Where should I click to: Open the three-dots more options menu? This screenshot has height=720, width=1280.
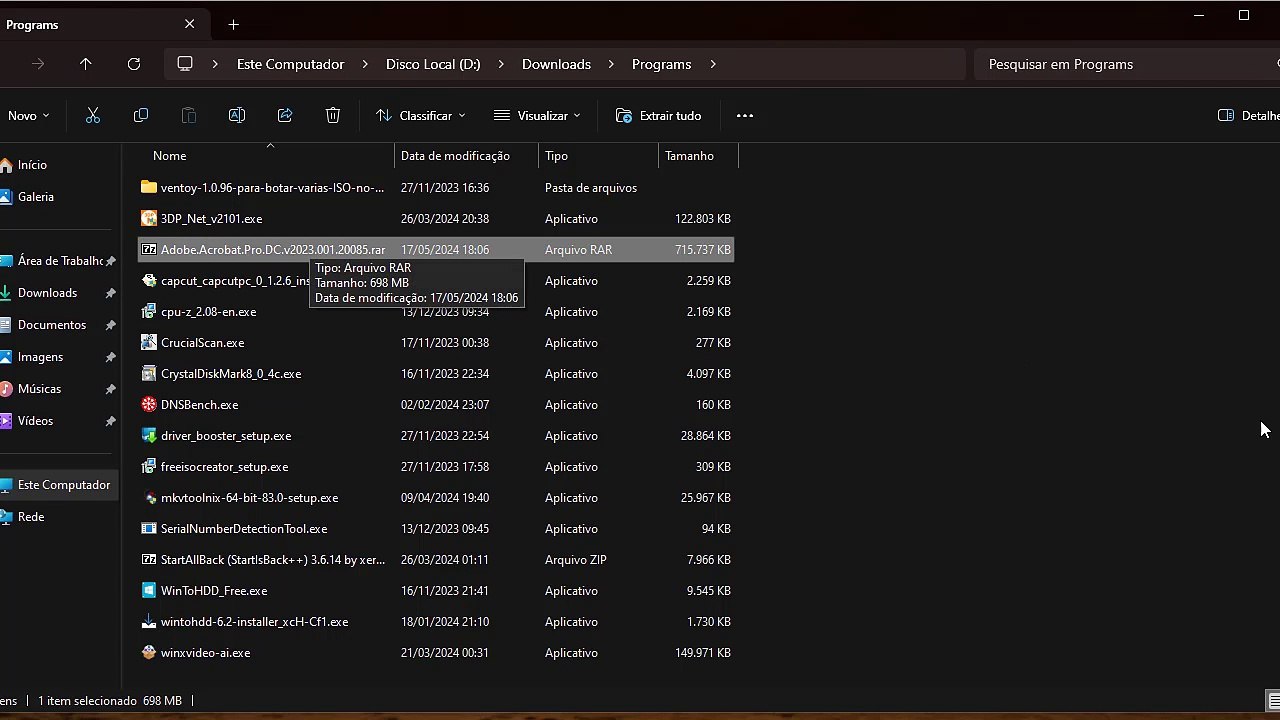[745, 116]
